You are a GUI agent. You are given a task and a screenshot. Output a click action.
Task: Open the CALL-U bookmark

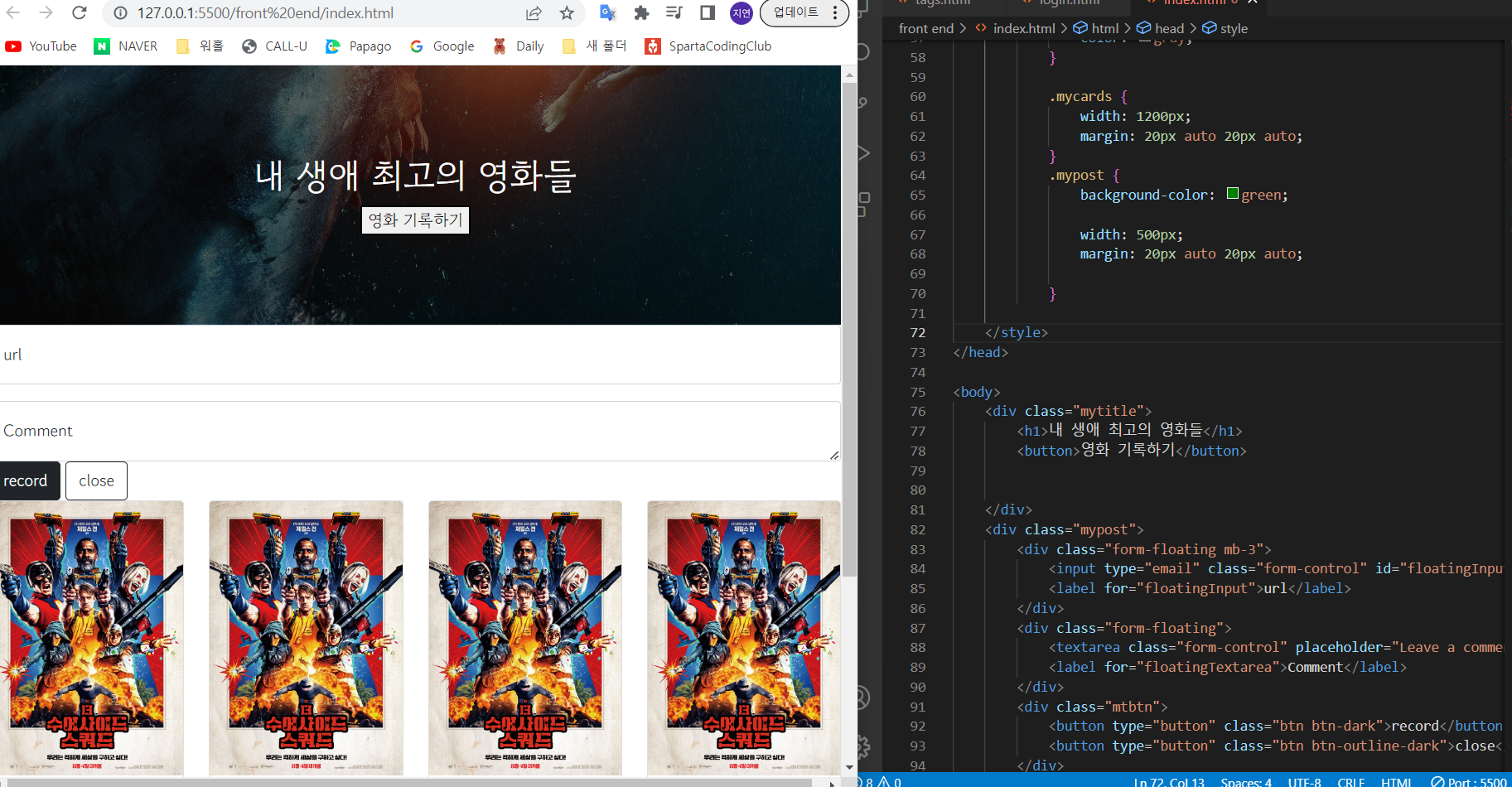click(274, 46)
